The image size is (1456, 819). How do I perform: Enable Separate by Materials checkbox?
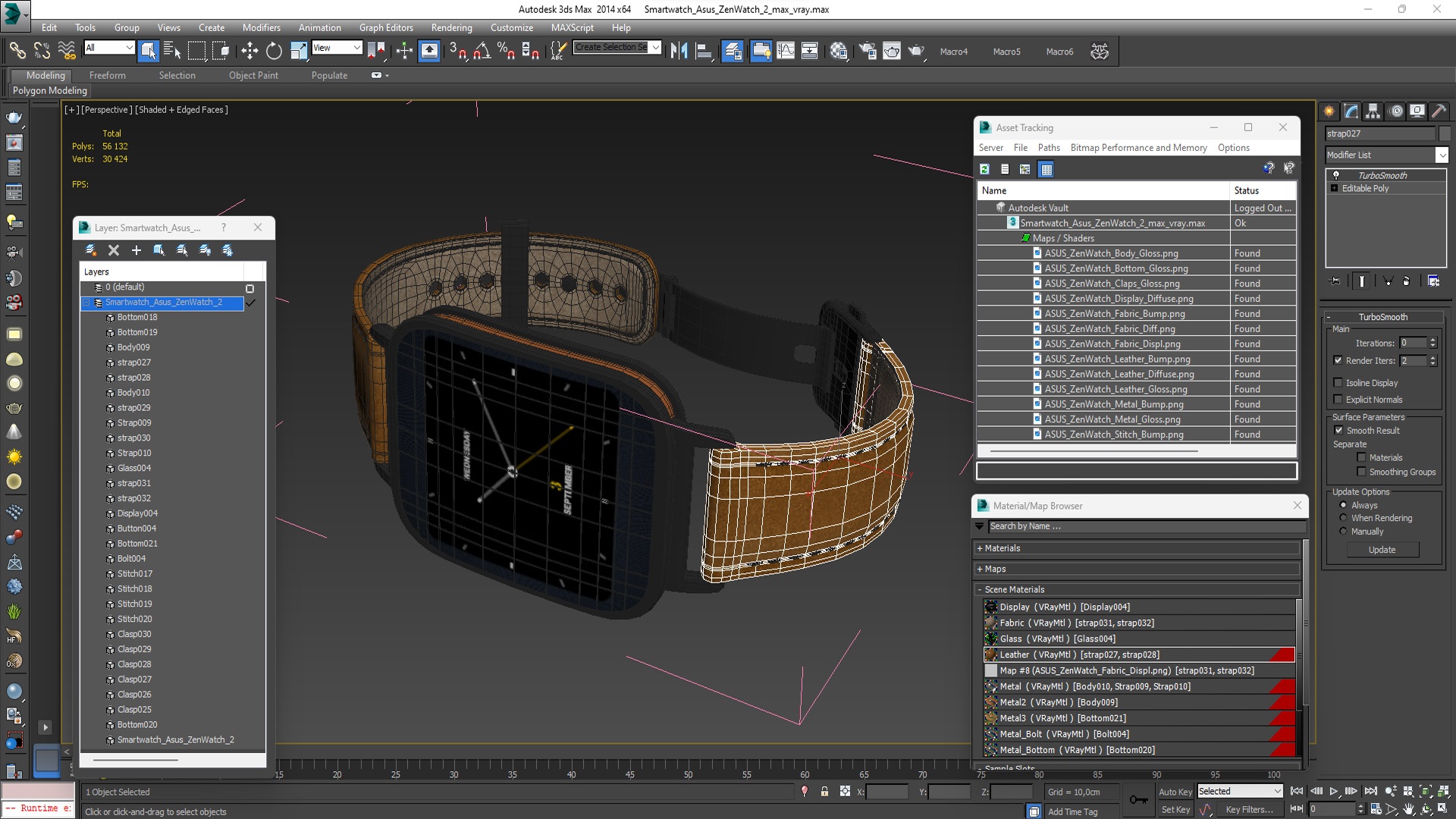coord(1361,457)
